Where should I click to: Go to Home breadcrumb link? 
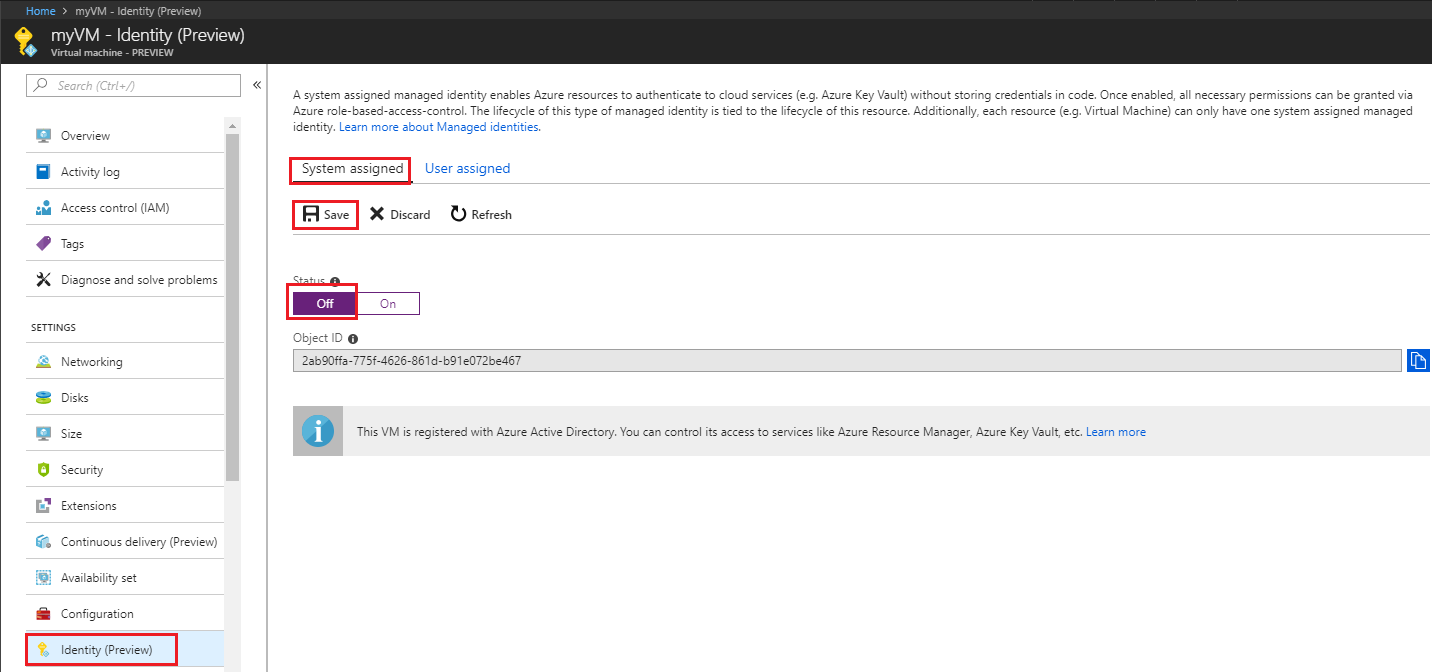40,11
